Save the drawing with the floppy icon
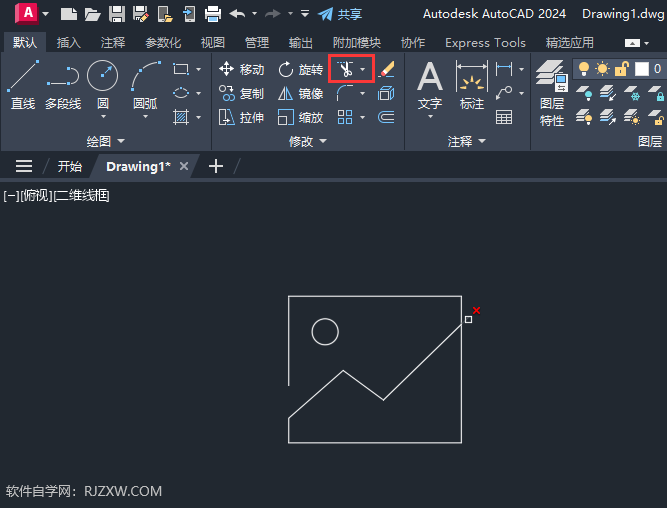Screen dimensions: 667x508 click(117, 14)
